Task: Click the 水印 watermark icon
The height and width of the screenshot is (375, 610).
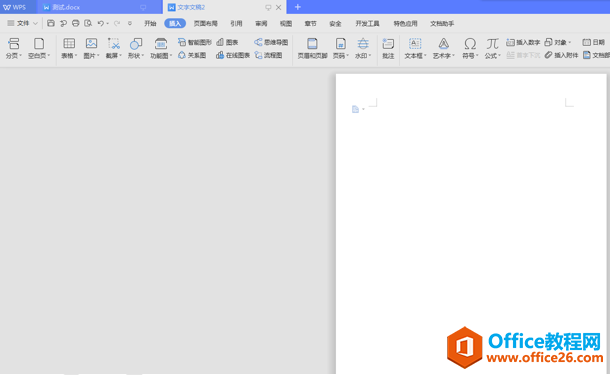Action: pos(363,44)
